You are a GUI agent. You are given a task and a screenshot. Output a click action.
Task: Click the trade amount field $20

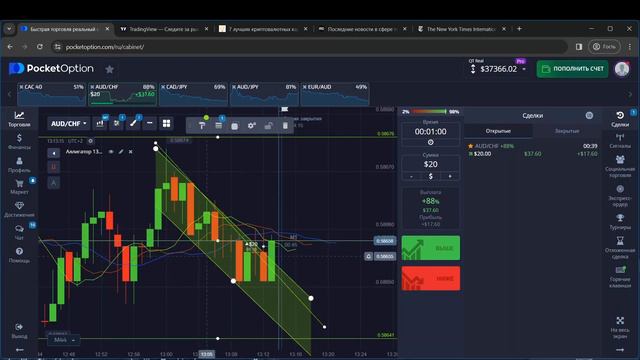(x=431, y=164)
